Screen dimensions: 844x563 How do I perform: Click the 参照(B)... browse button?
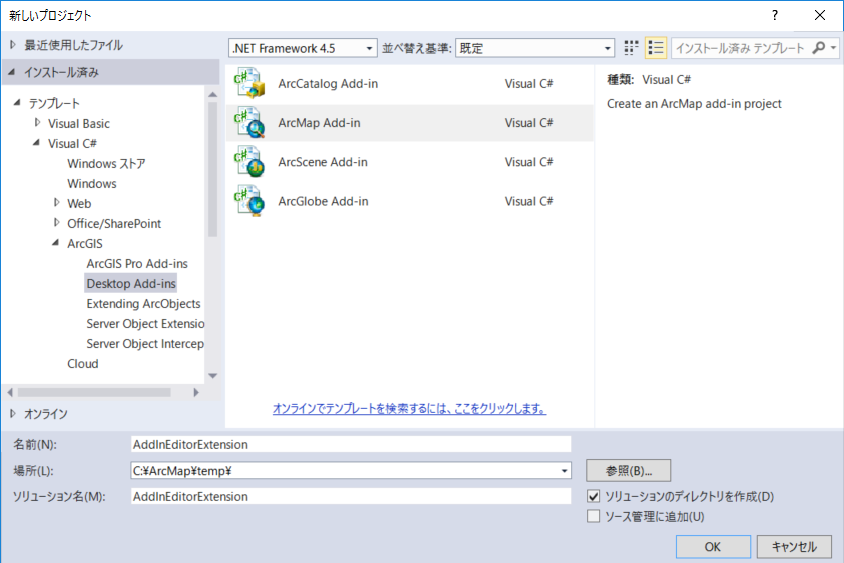pos(629,470)
